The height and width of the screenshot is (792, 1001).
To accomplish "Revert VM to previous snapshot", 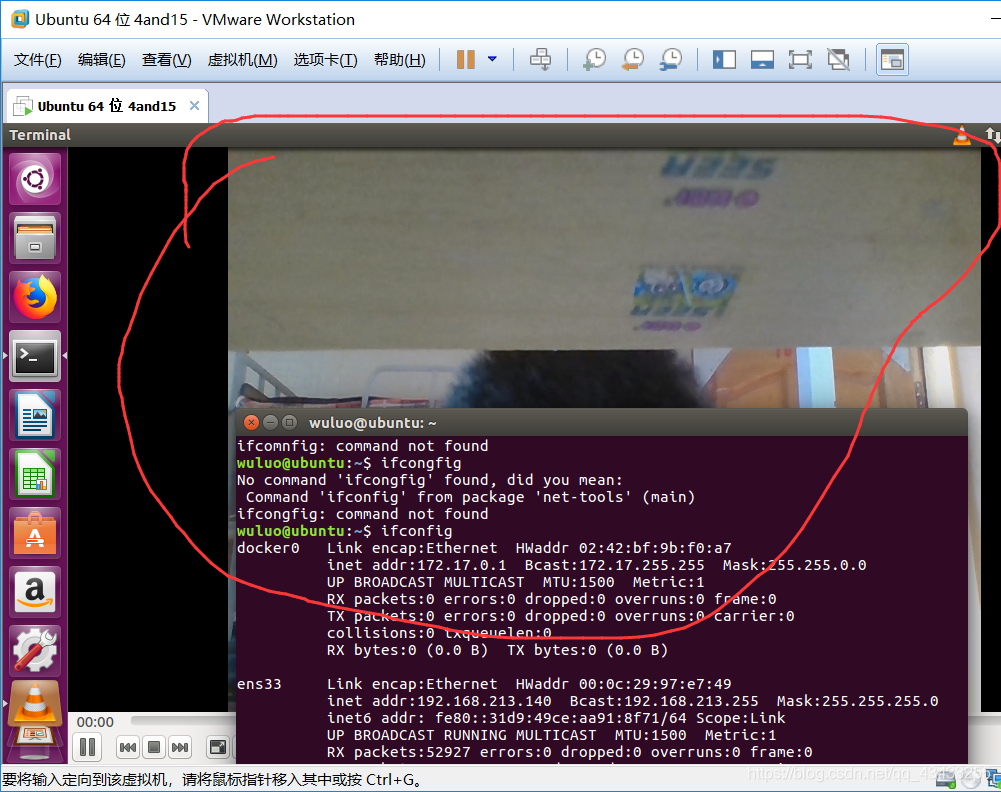I will [x=633, y=59].
